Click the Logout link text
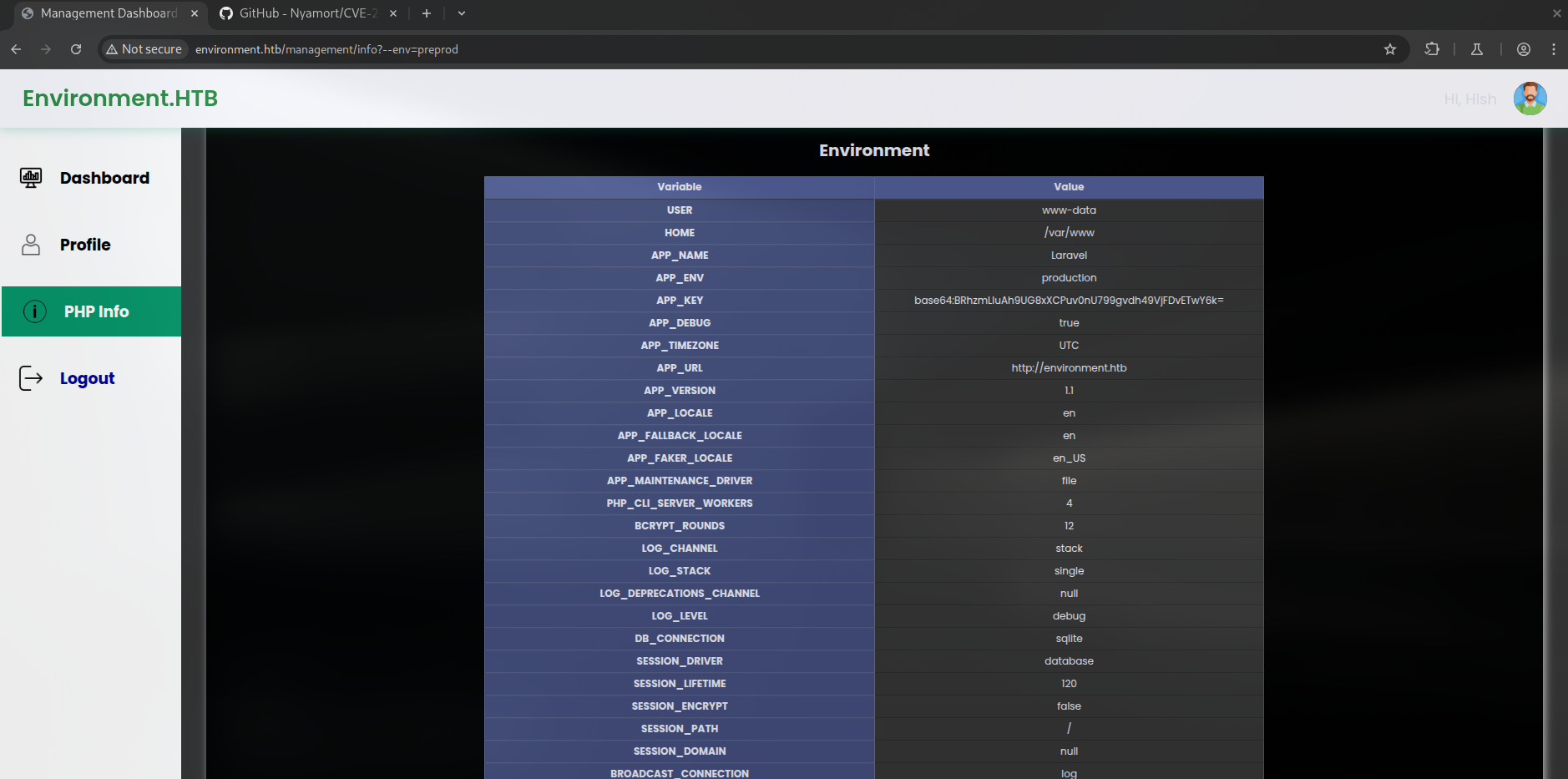The height and width of the screenshot is (779, 1568). [x=87, y=378]
